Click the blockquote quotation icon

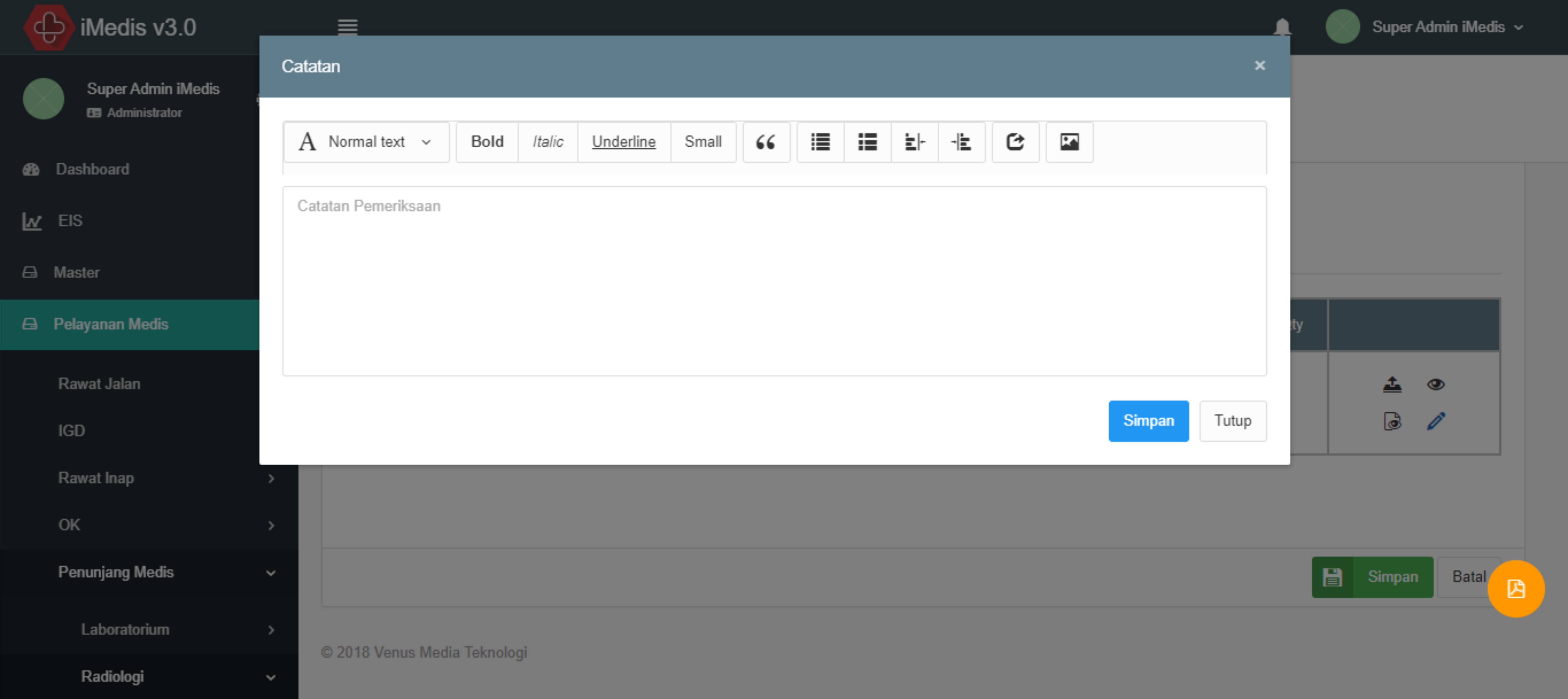(766, 142)
